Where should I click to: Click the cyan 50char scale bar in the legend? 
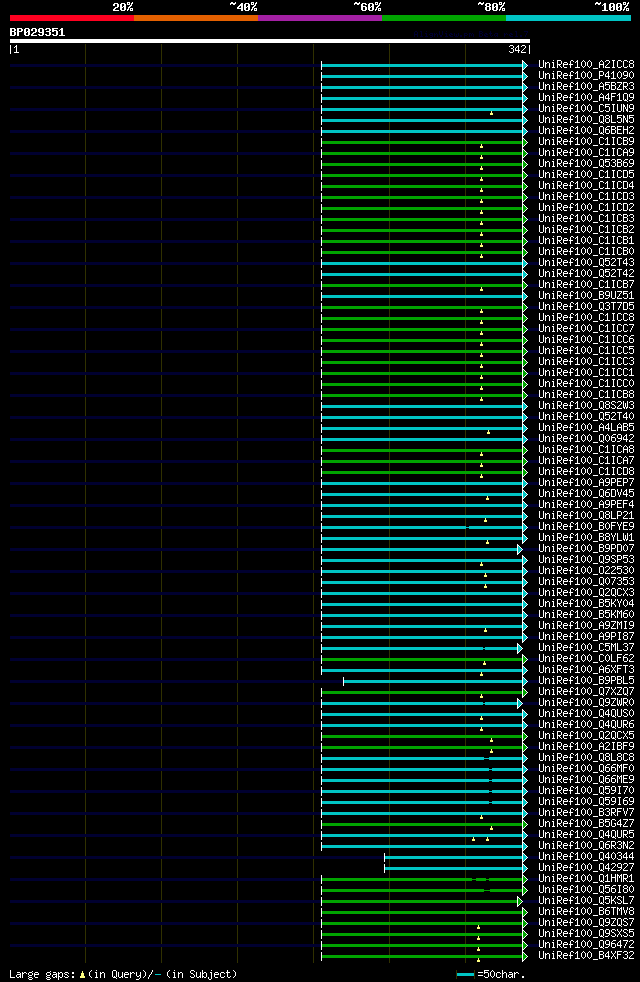465,974
